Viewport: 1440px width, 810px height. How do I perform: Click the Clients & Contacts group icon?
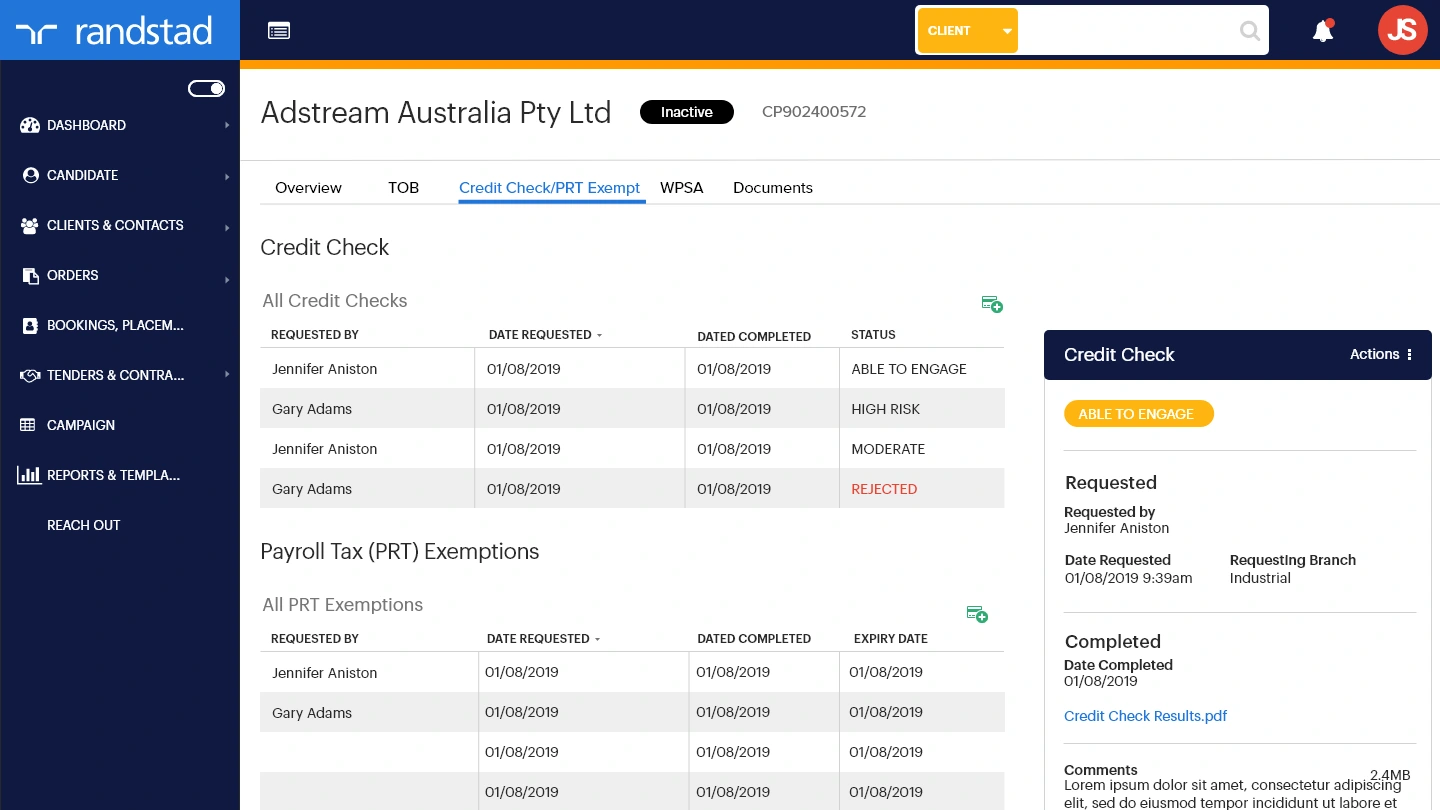click(30, 225)
